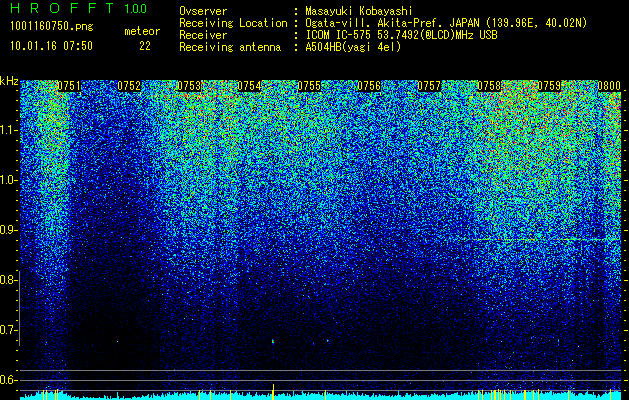Select the 0753 time marker
The image size is (629, 400).
(189, 86)
